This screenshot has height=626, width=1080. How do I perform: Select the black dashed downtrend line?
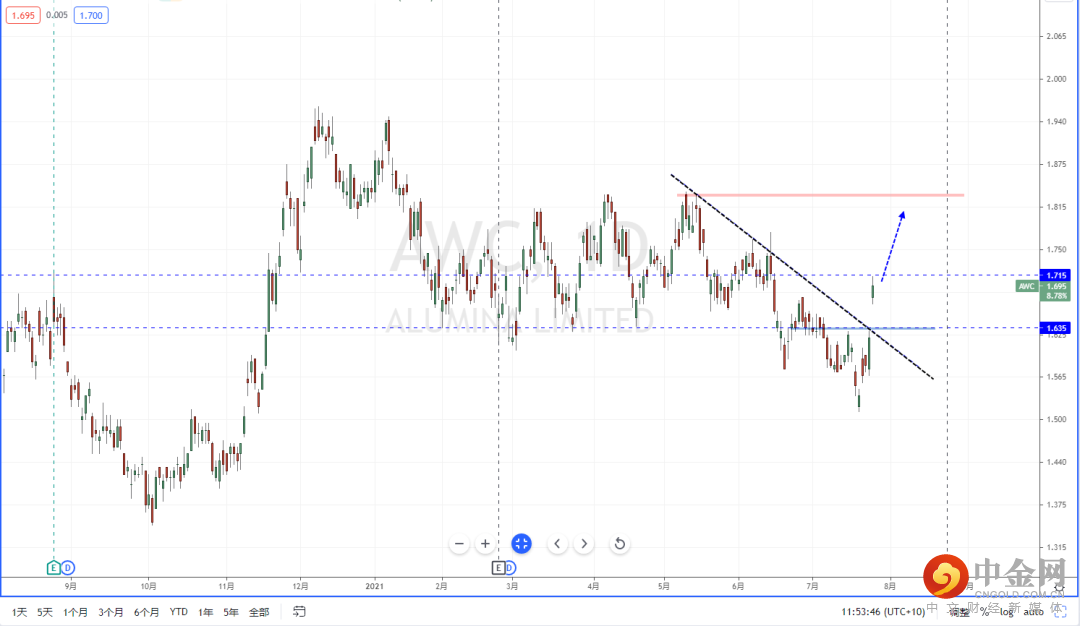[802, 277]
